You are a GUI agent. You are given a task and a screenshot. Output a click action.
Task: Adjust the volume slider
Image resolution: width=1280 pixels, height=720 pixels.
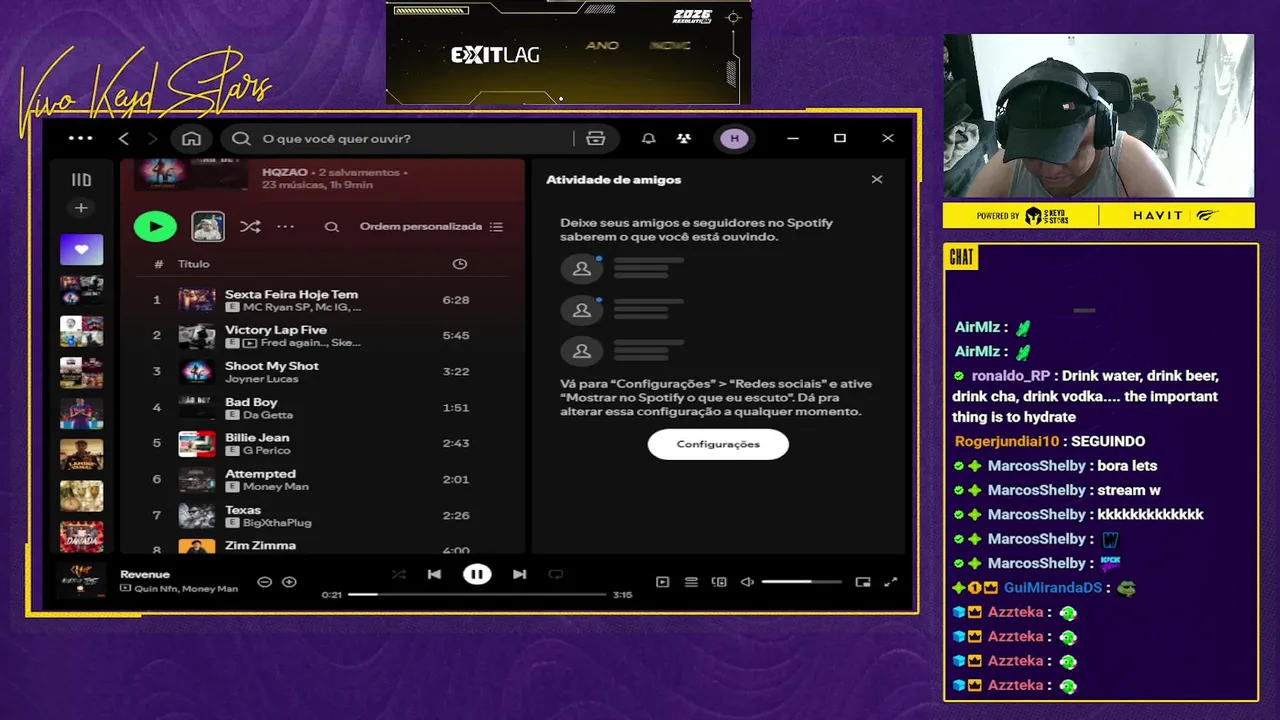pyautogui.click(x=801, y=582)
